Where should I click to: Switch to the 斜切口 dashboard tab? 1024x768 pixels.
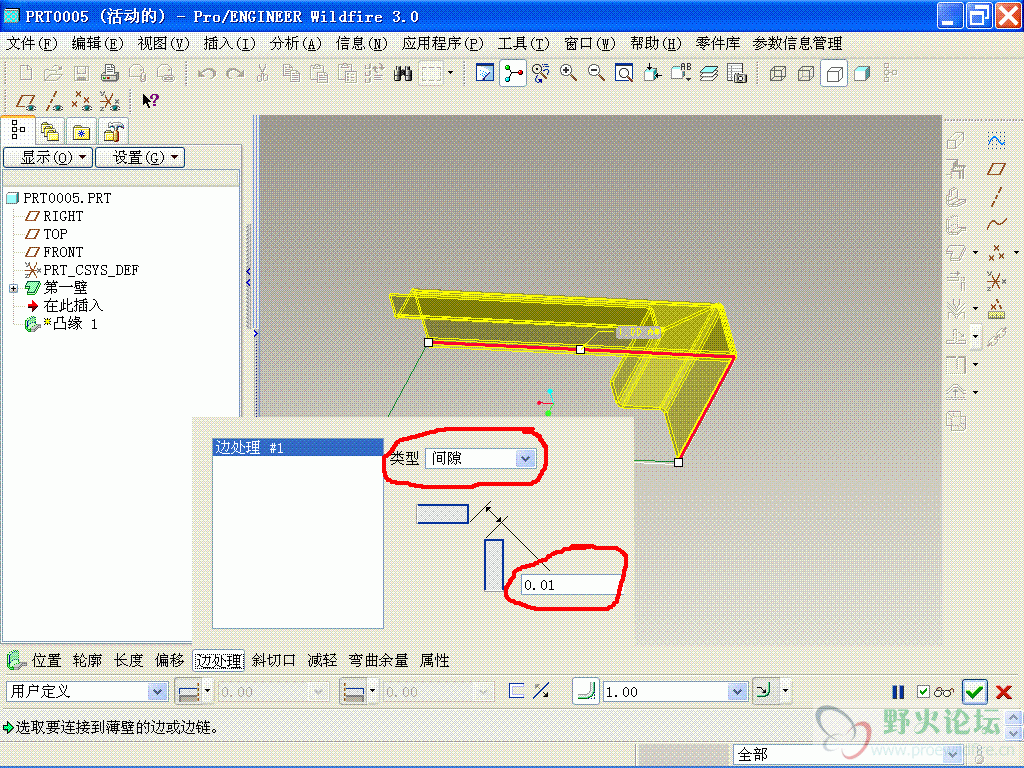click(274, 661)
